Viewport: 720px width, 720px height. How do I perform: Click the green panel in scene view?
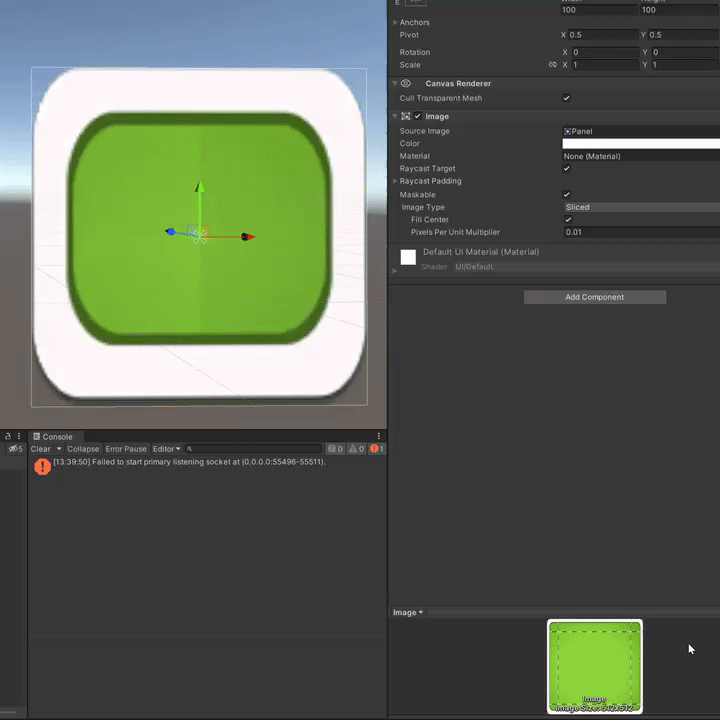(199, 228)
